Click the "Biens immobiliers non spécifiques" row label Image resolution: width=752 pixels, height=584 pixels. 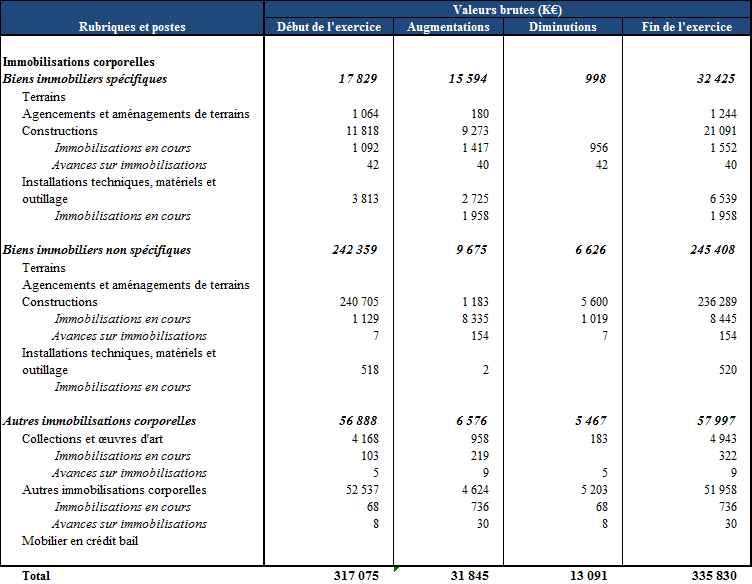click(x=96, y=250)
